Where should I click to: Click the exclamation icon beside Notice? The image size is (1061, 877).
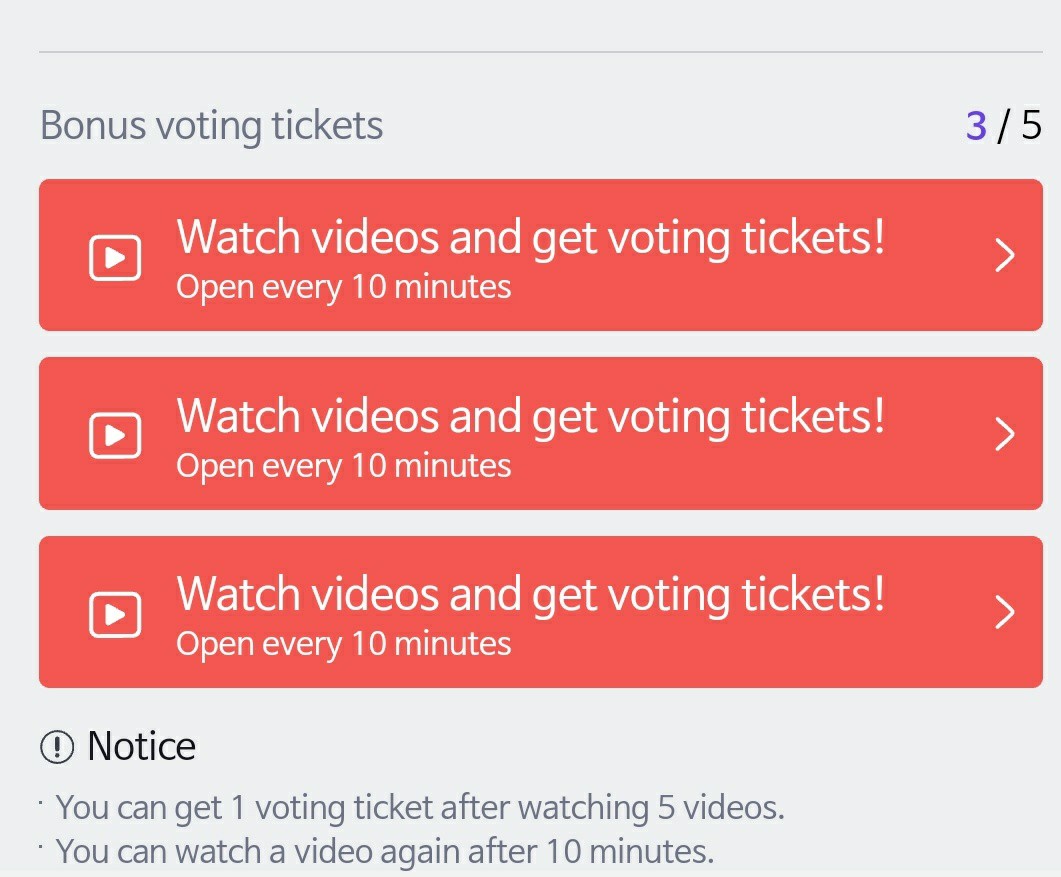[x=57, y=746]
